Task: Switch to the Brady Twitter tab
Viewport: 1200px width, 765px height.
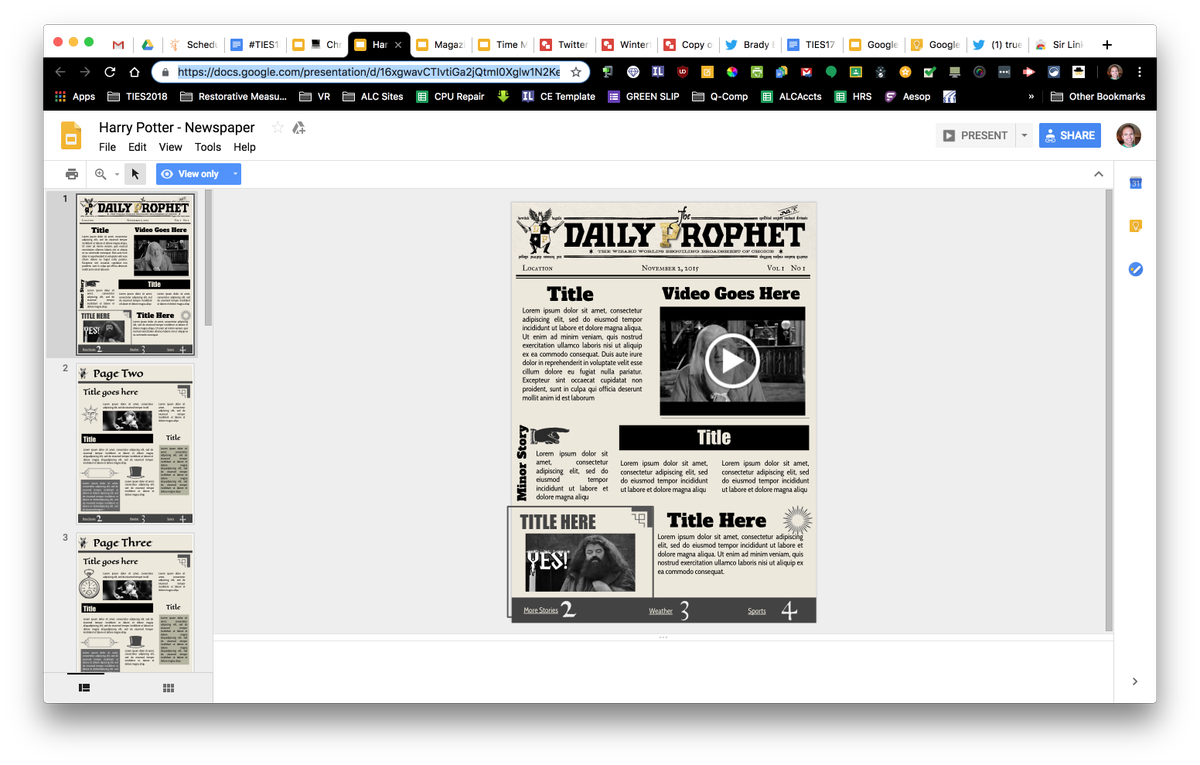Action: coord(750,45)
